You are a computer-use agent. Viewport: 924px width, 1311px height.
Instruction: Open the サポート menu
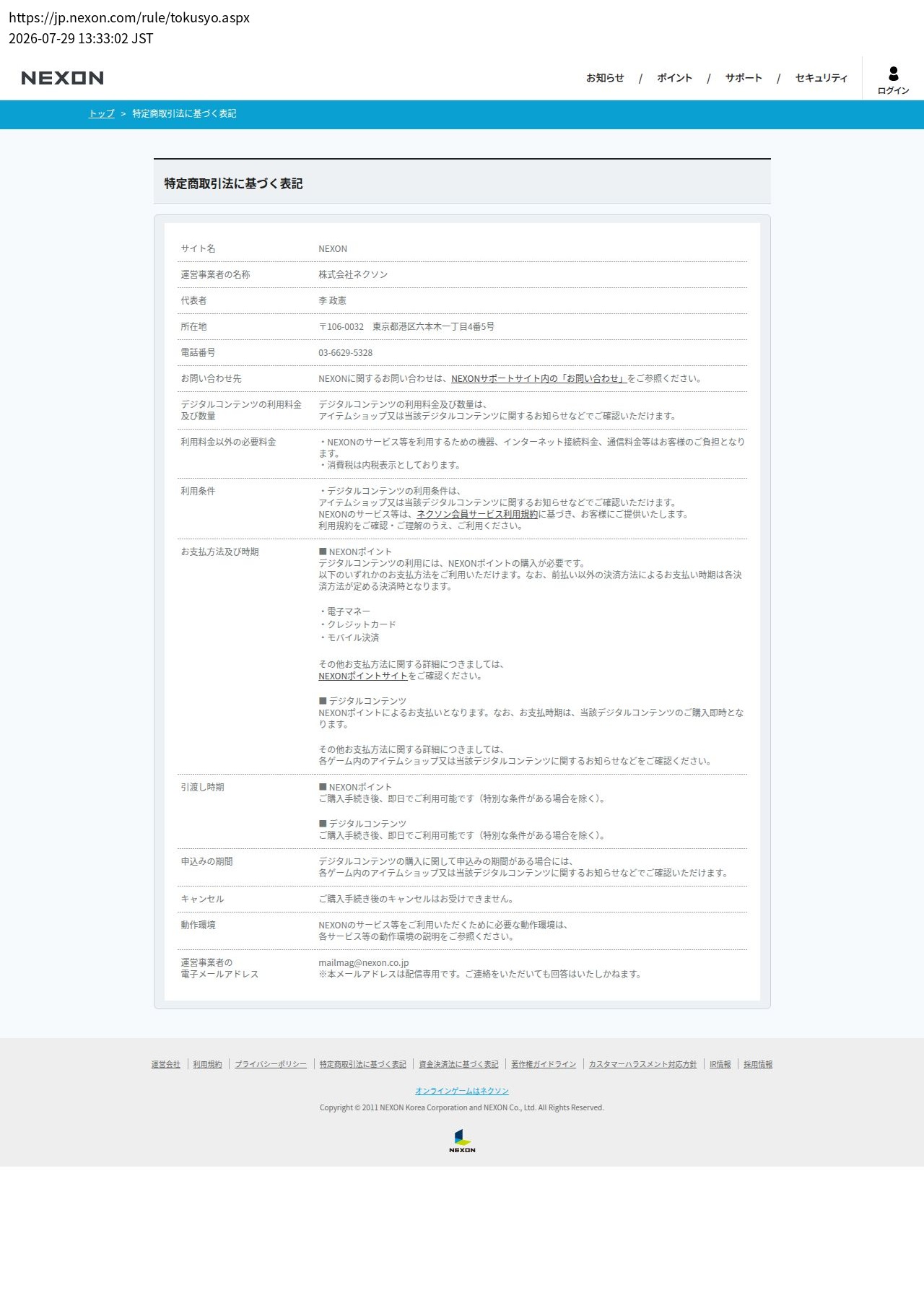pyautogui.click(x=744, y=78)
